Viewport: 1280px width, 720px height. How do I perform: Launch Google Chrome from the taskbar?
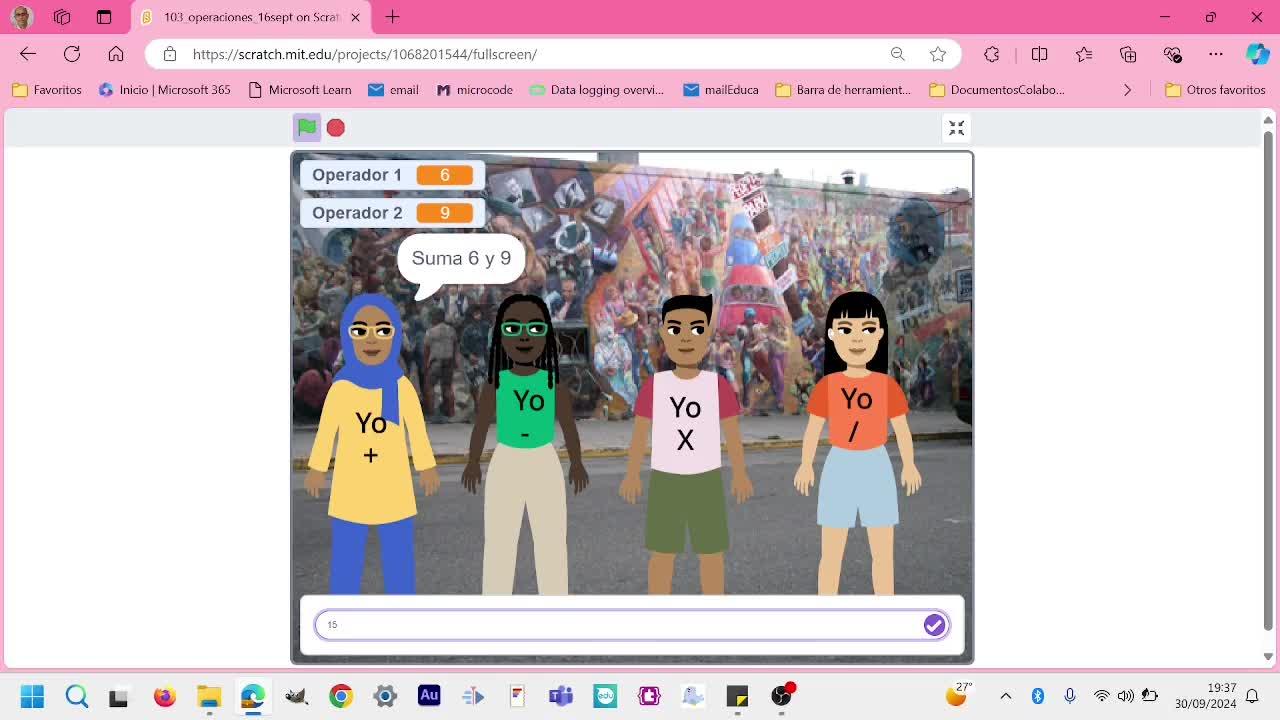click(x=341, y=696)
